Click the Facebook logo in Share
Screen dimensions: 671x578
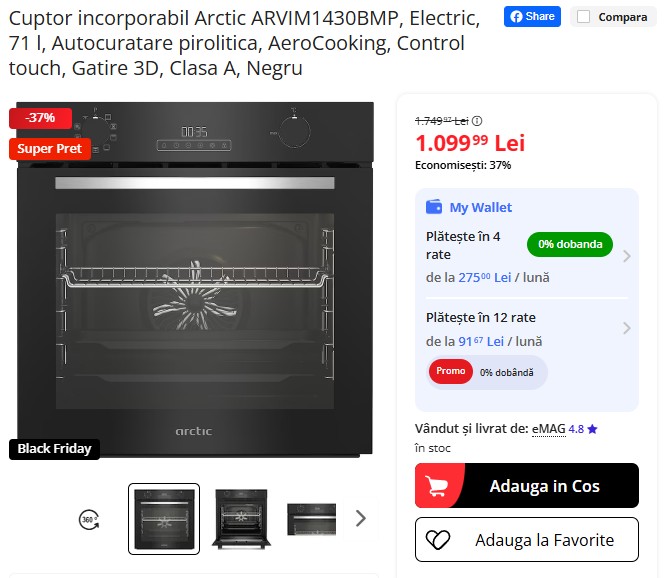(517, 17)
